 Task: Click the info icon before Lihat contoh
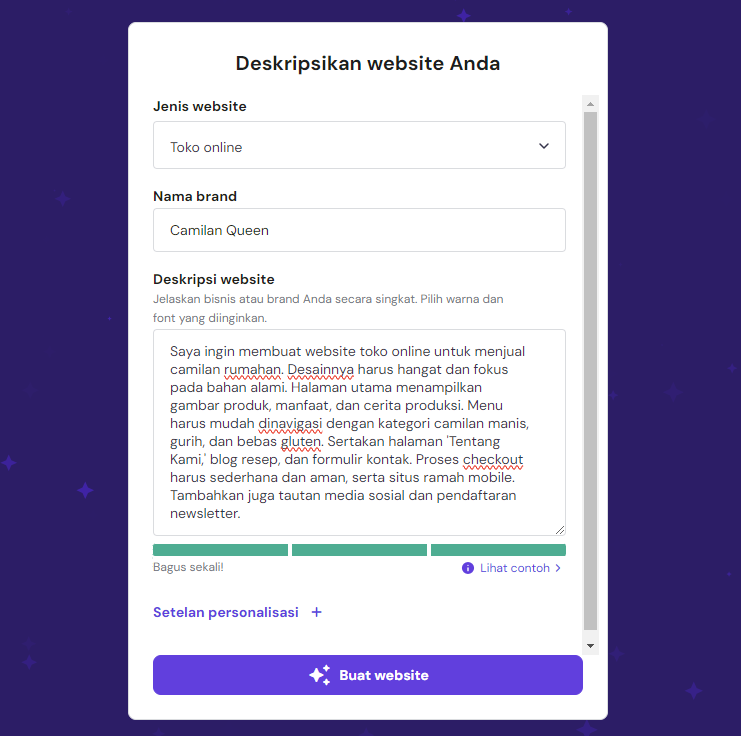(467, 568)
